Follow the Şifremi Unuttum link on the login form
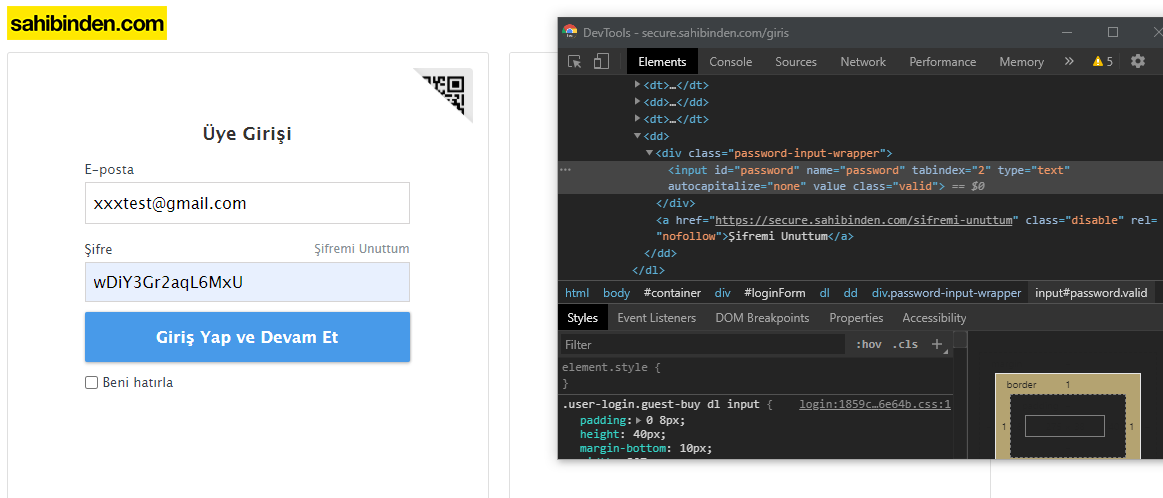This screenshot has width=1163, height=498. click(362, 249)
